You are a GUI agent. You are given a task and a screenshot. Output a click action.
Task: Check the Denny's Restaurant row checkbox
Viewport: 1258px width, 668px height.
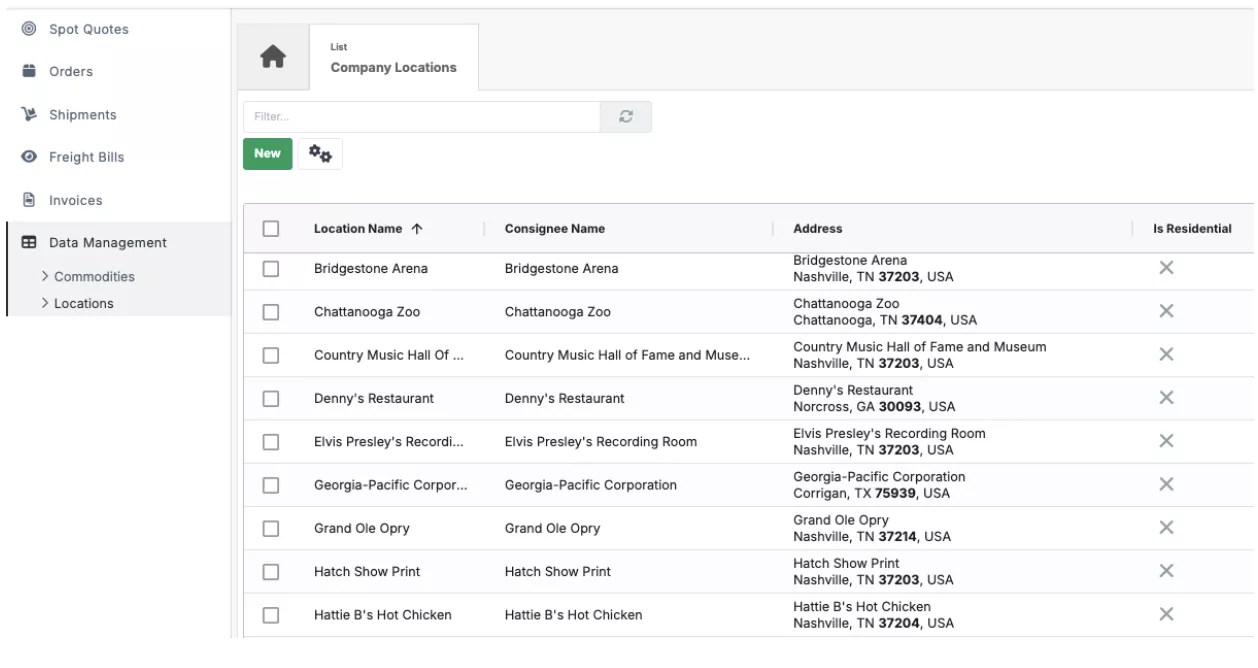point(270,398)
